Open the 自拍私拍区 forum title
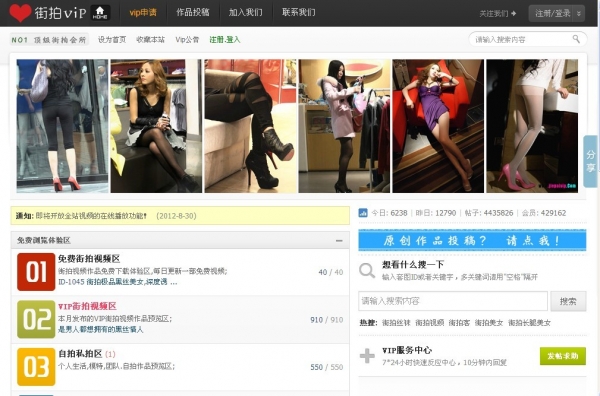 click(80, 354)
